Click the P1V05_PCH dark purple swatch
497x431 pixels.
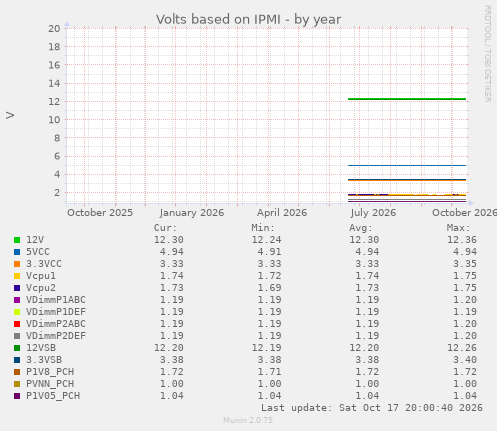(x=17, y=396)
